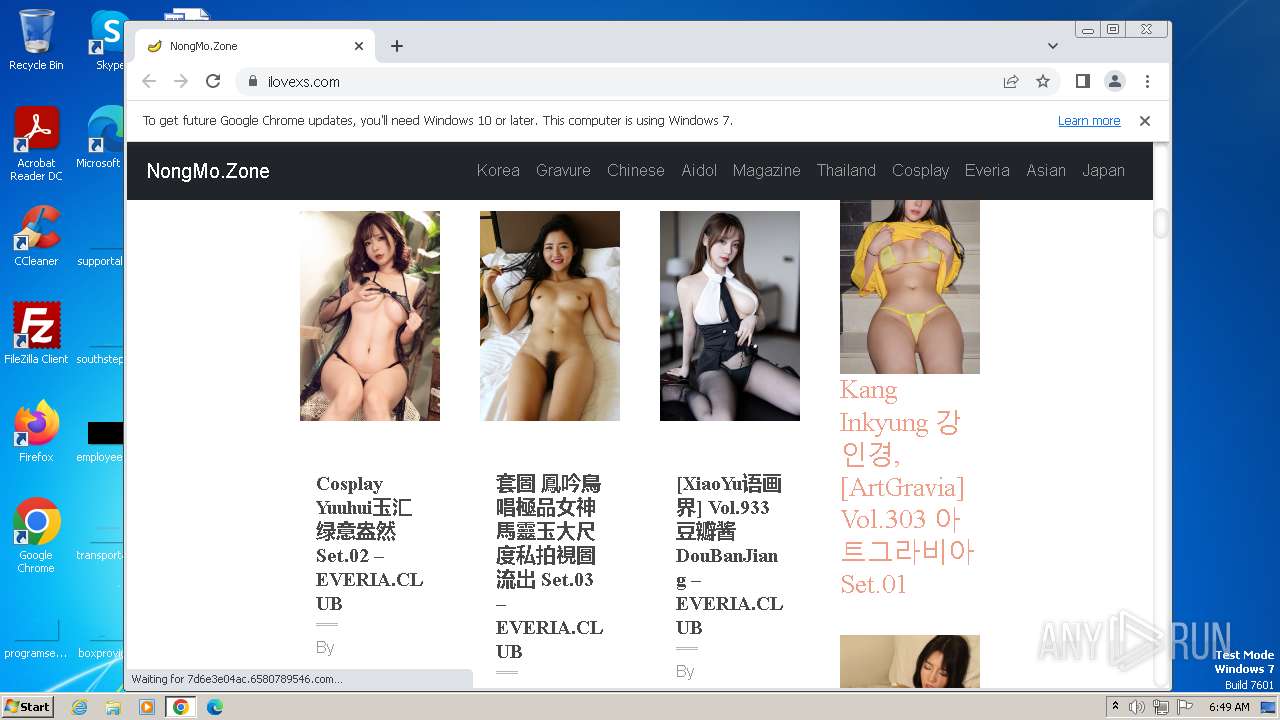Reload the page with the refresh icon

[x=213, y=81]
